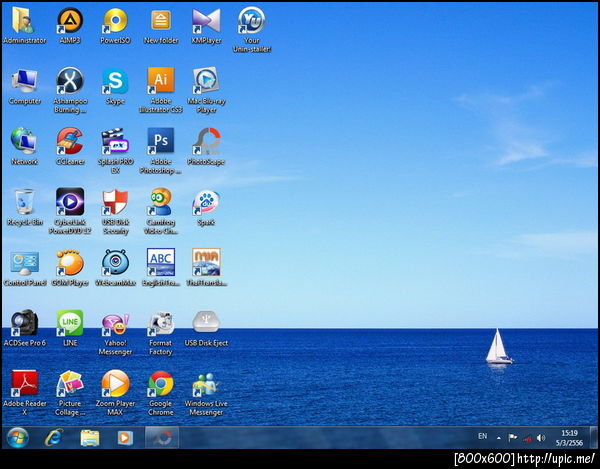
Task: Select Format Factory shortcut
Action: pyautogui.click(x=161, y=324)
